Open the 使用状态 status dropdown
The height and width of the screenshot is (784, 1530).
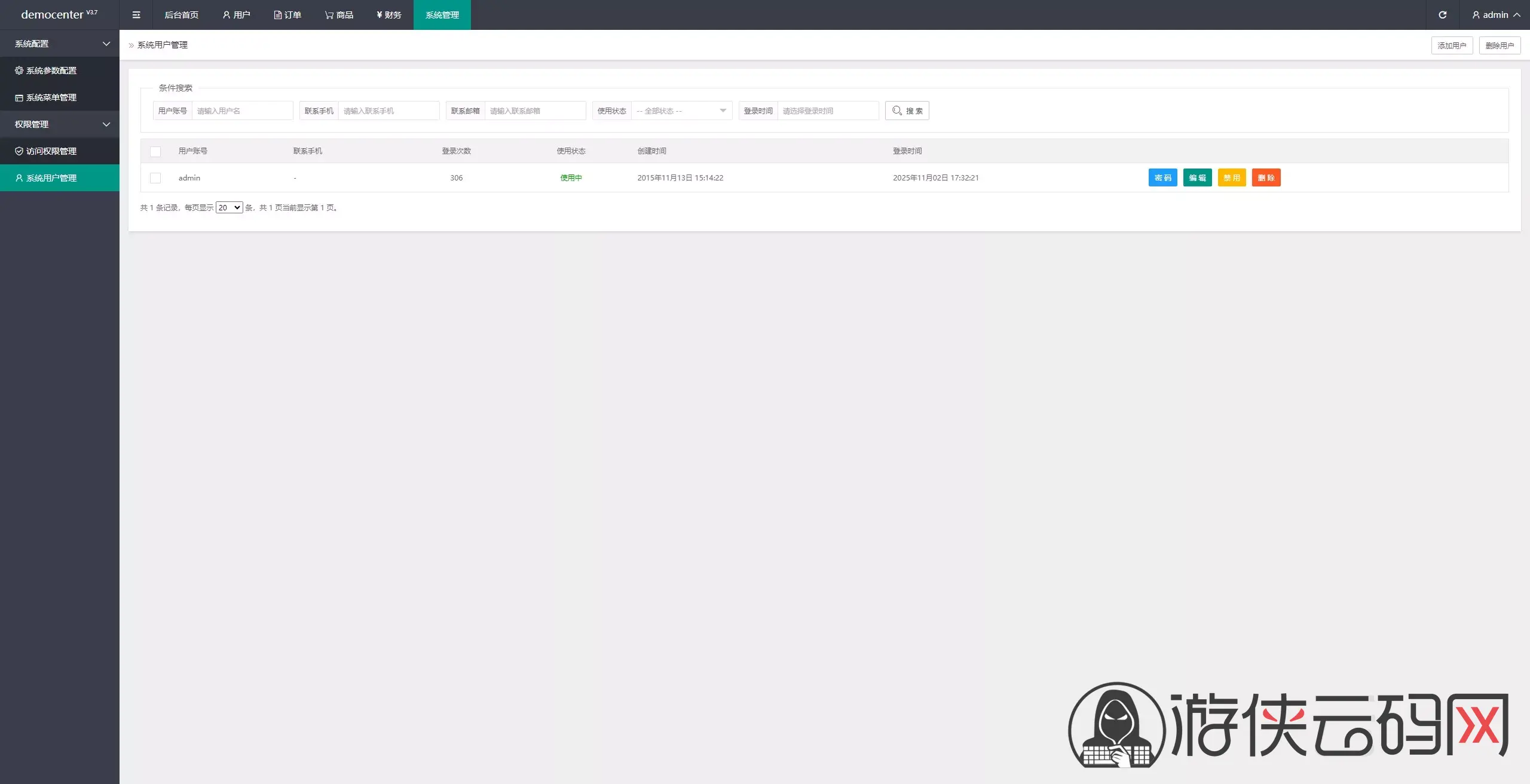(x=681, y=111)
